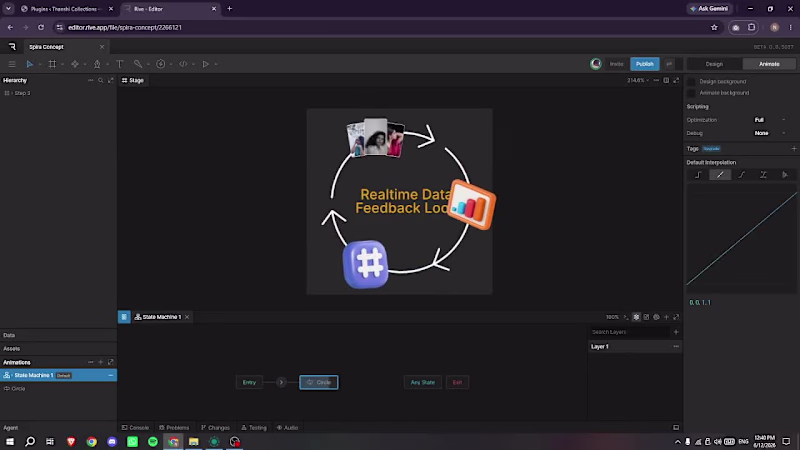Open the Data panel section

pos(58,335)
